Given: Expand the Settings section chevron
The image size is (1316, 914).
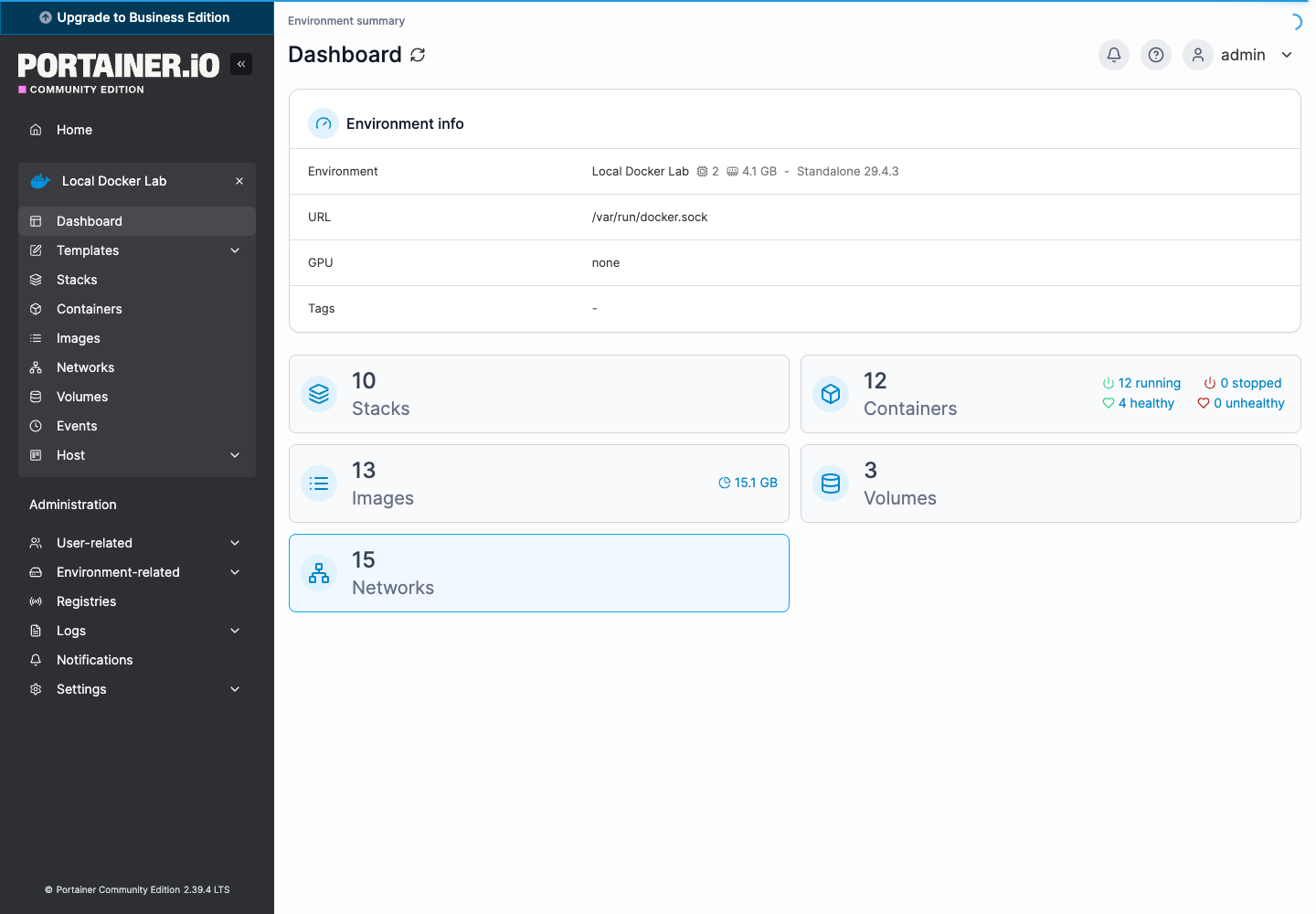Looking at the screenshot, I should click(235, 689).
